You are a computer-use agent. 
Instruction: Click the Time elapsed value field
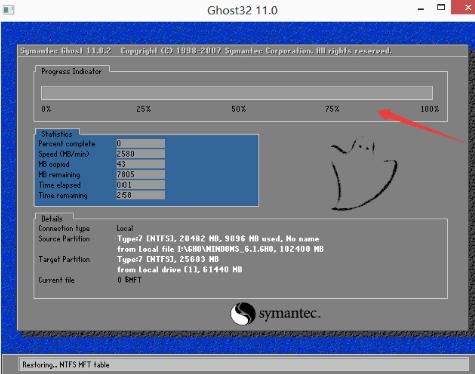click(140, 185)
